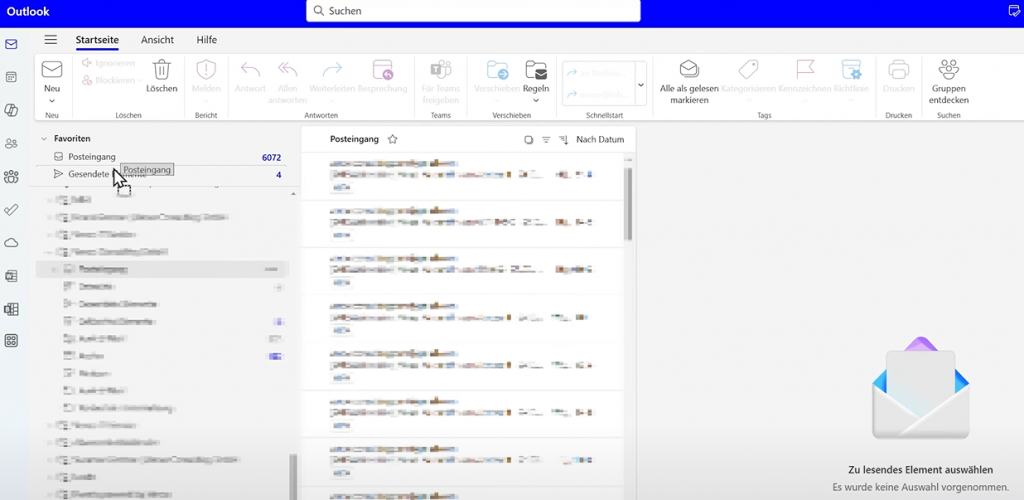Viewport: 1024px width, 500px height.
Task: Click the Blockieren ribbon button
Action: pyautogui.click(x=112, y=80)
